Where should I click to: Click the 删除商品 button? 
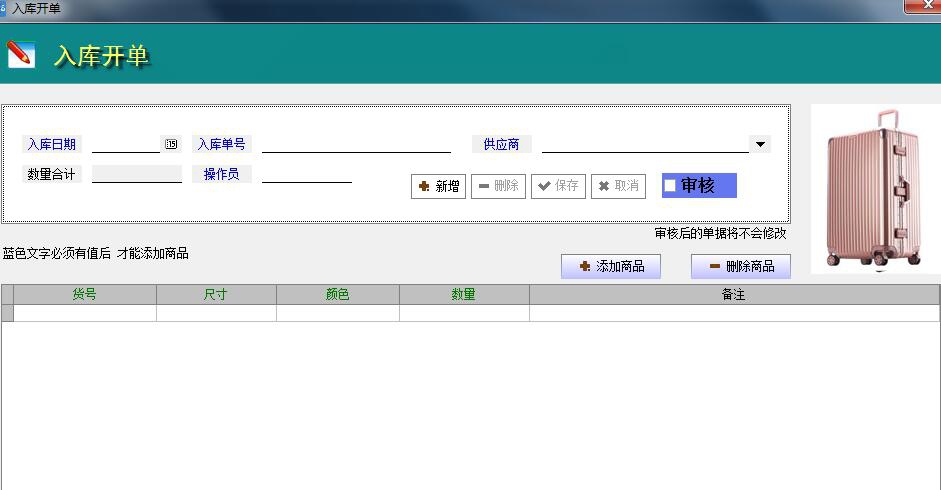pyautogui.click(x=741, y=266)
